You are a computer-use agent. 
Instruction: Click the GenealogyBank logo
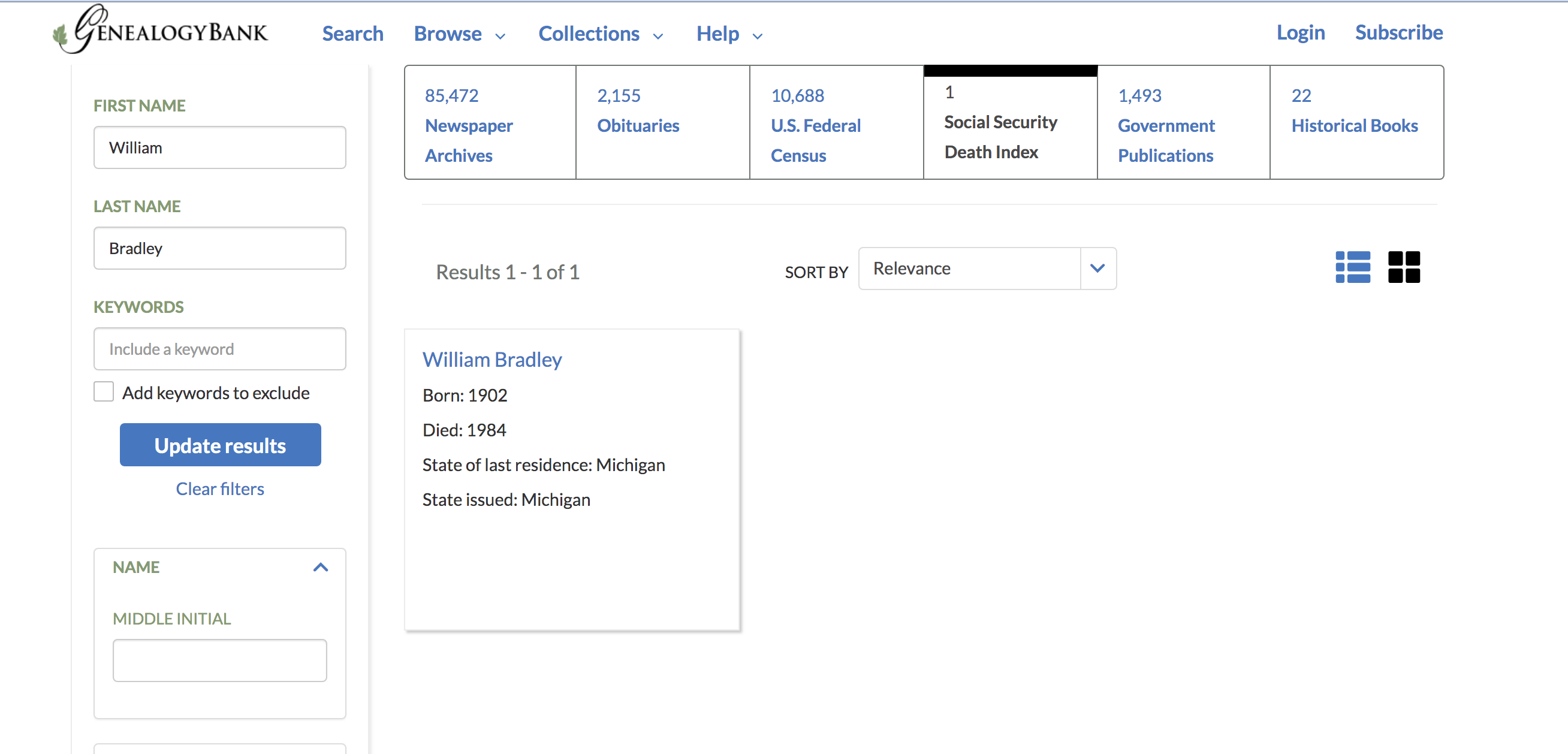(x=161, y=31)
